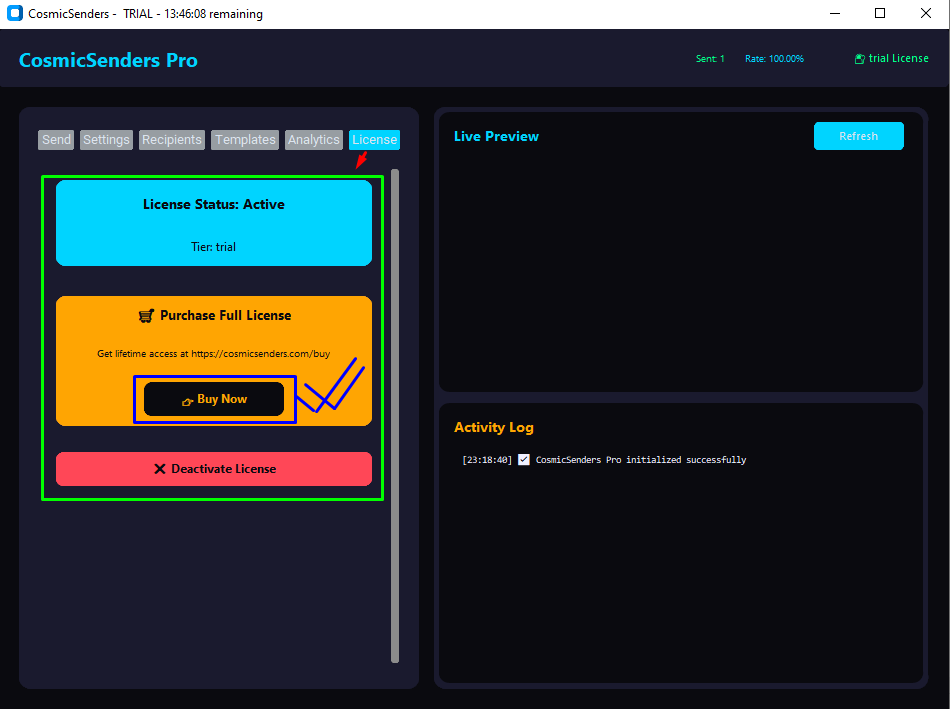The height and width of the screenshot is (709, 950).
Task: Click the X icon on Deactivate License
Action: coord(159,469)
